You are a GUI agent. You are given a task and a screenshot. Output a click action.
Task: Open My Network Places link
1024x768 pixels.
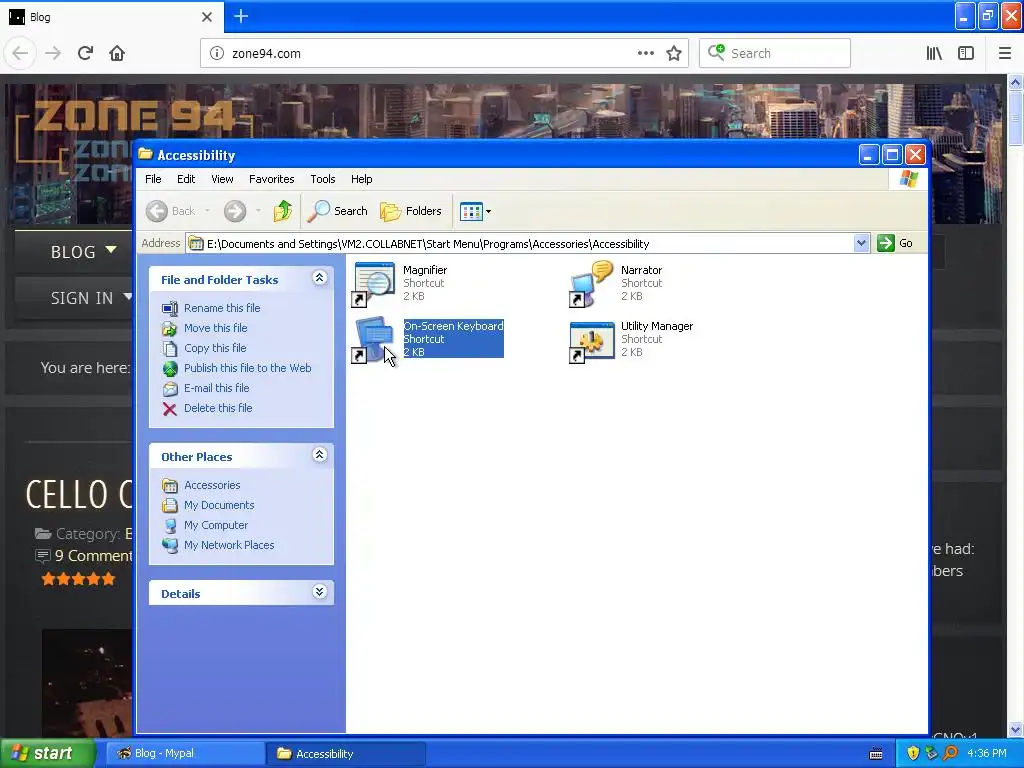(x=229, y=545)
